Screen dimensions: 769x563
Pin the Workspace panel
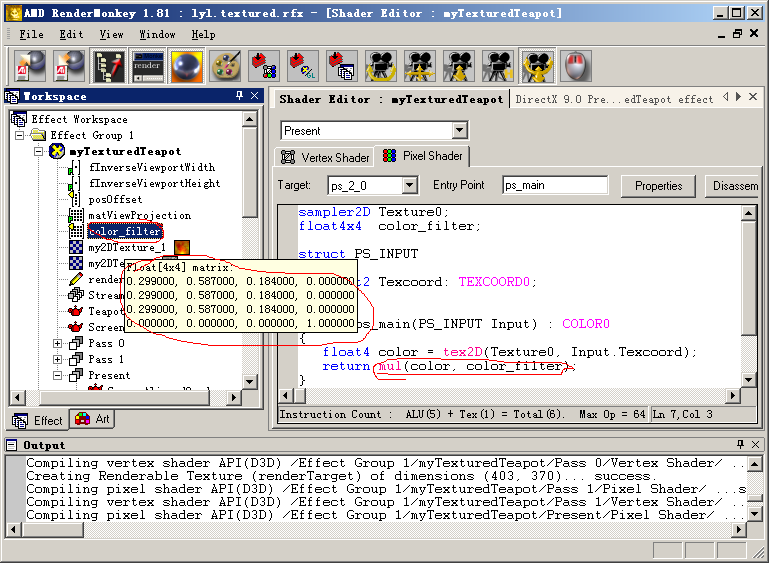pos(239,96)
